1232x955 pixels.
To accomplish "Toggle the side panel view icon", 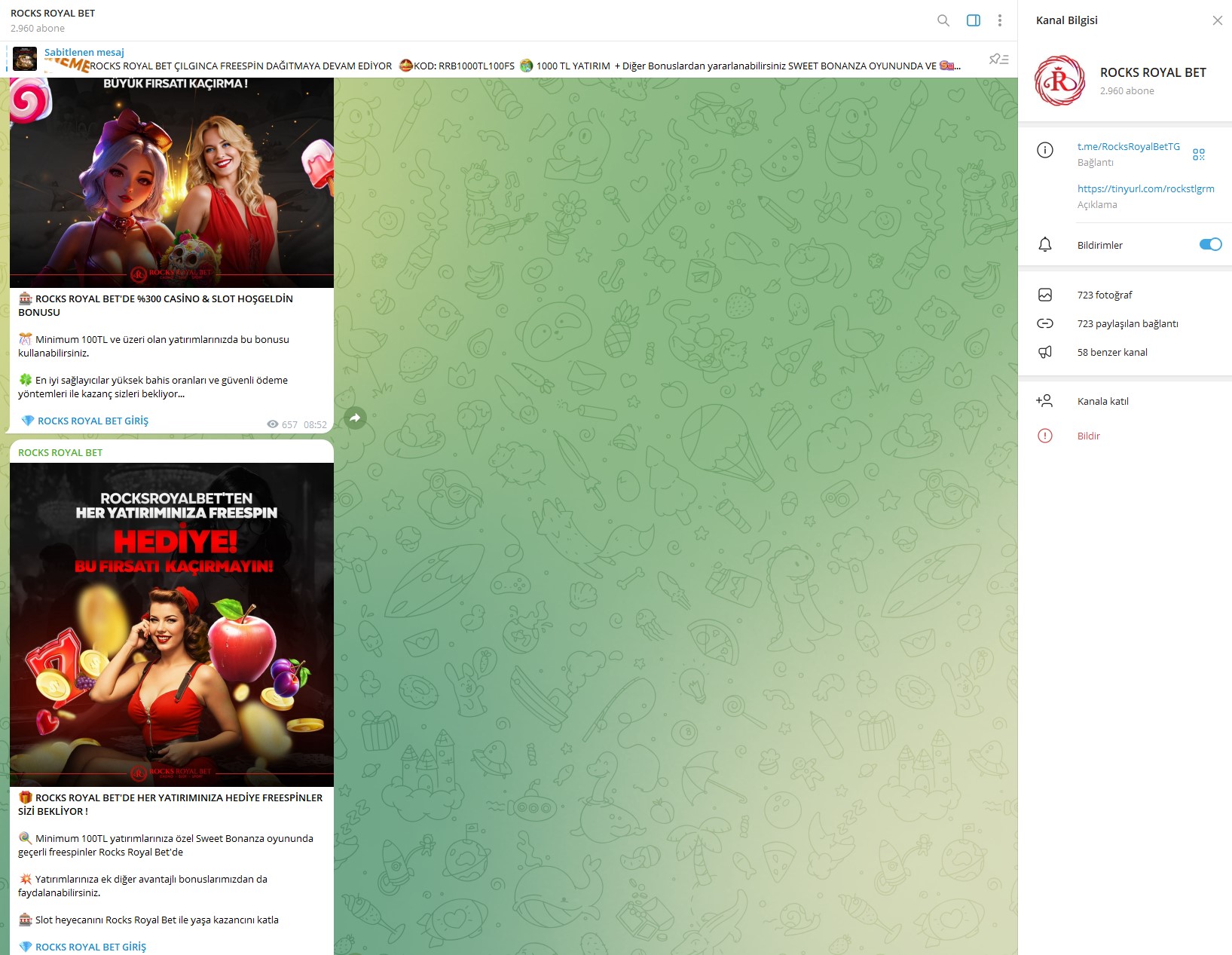I will [974, 20].
